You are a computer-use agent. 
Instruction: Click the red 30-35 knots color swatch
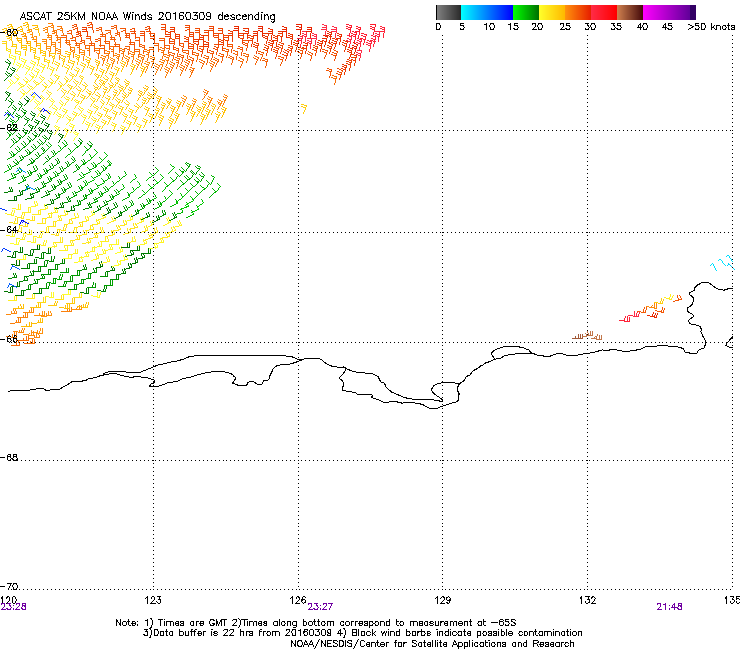click(x=604, y=12)
